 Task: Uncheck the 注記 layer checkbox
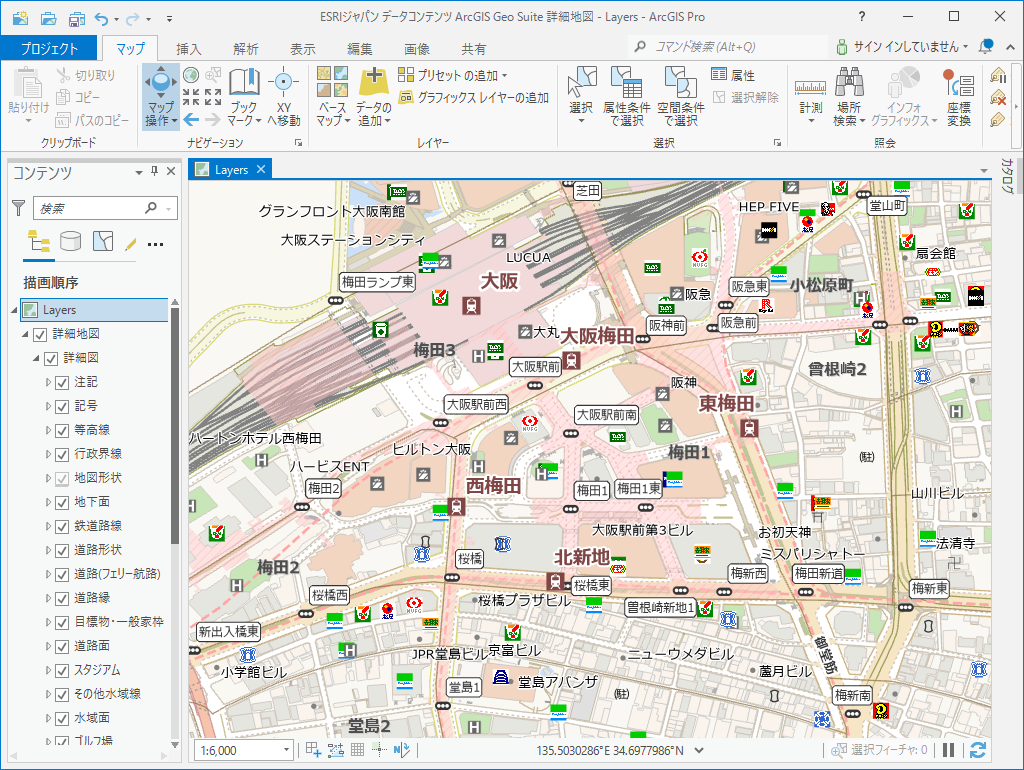coord(62,382)
